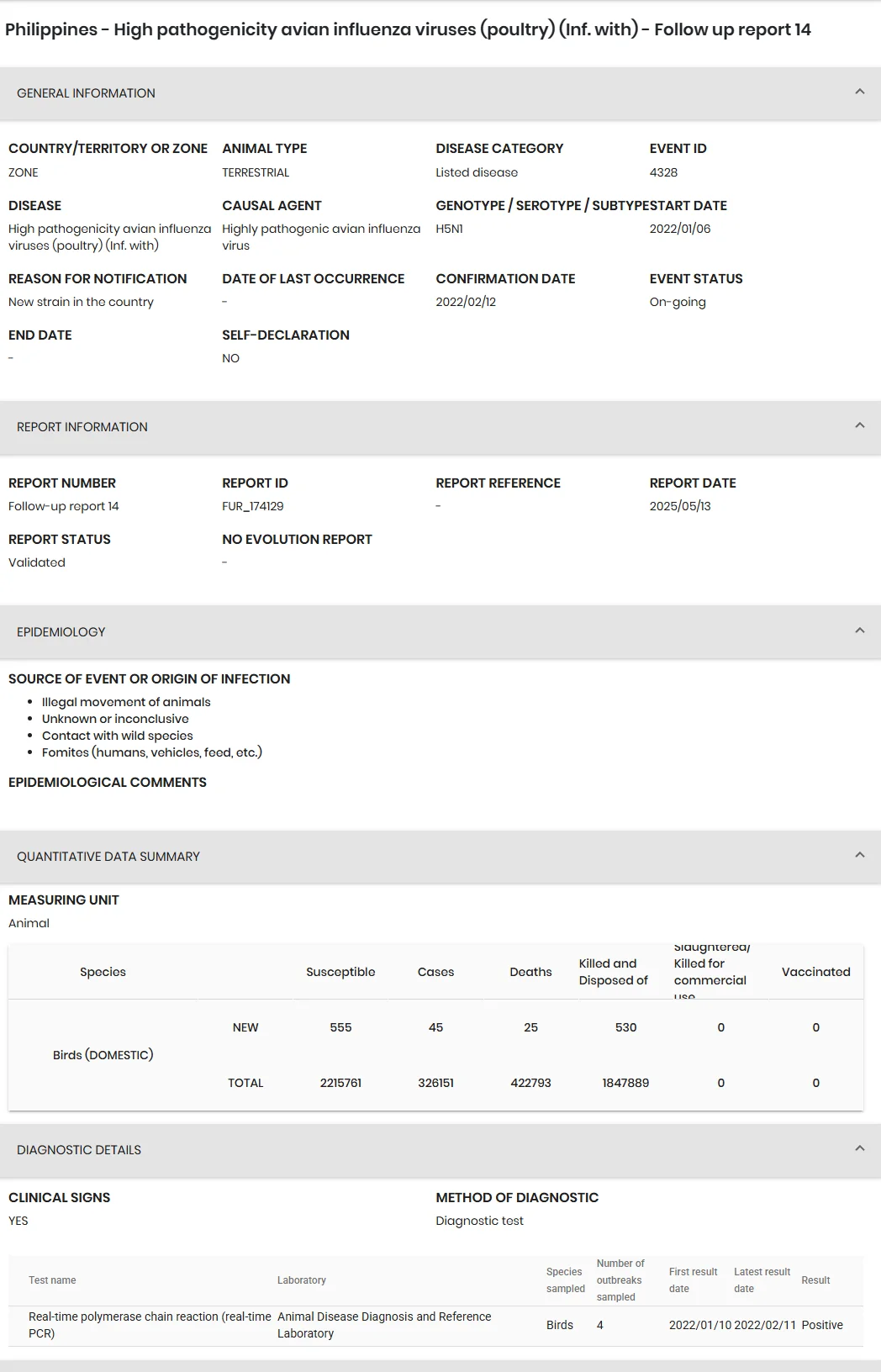This screenshot has width=881, height=1372.
Task: Click the Killed and Disposed of header
Action: [614, 972]
